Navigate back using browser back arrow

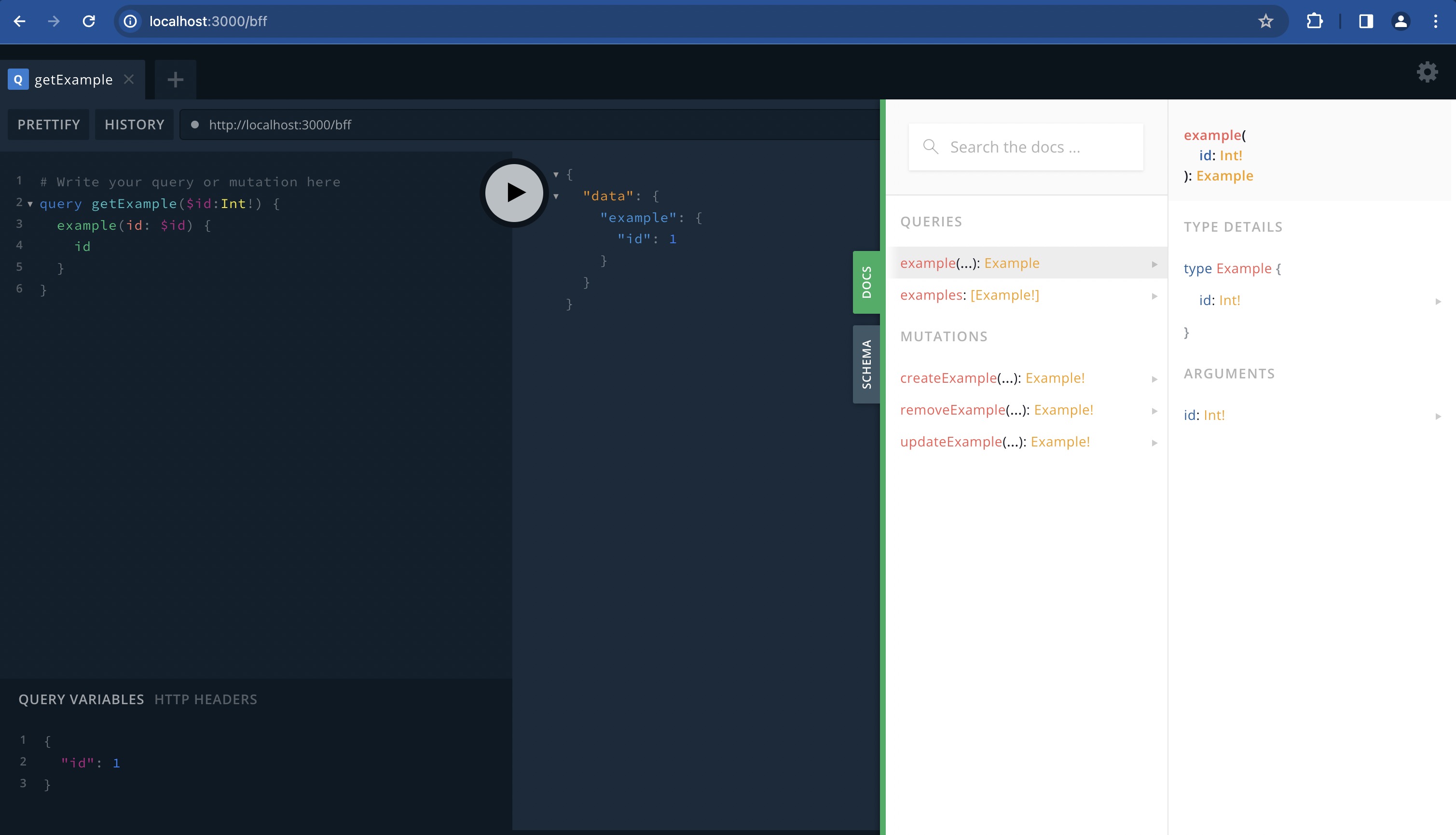(x=20, y=20)
